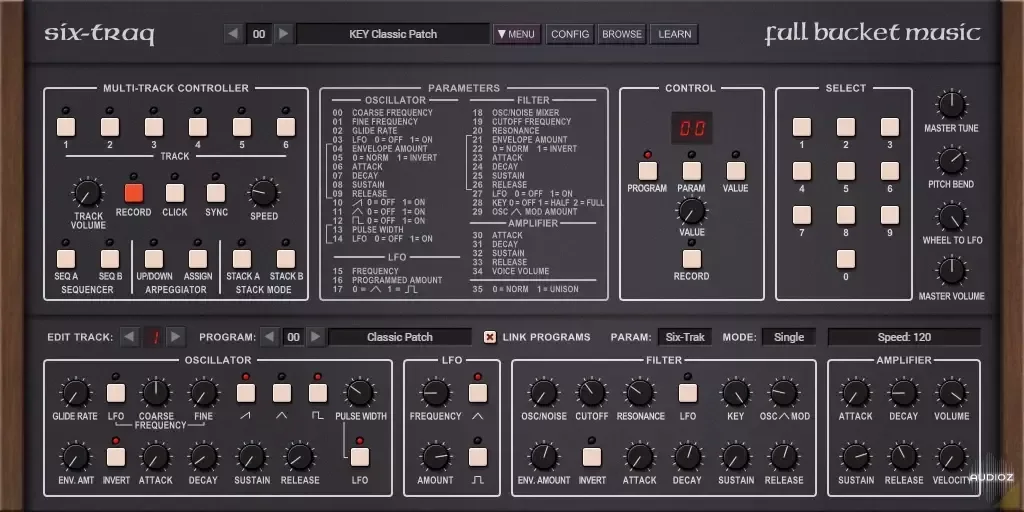Toggle the oscillator pulse waveform button
Viewport: 1024px width, 512px height.
pyautogui.click(x=318, y=392)
